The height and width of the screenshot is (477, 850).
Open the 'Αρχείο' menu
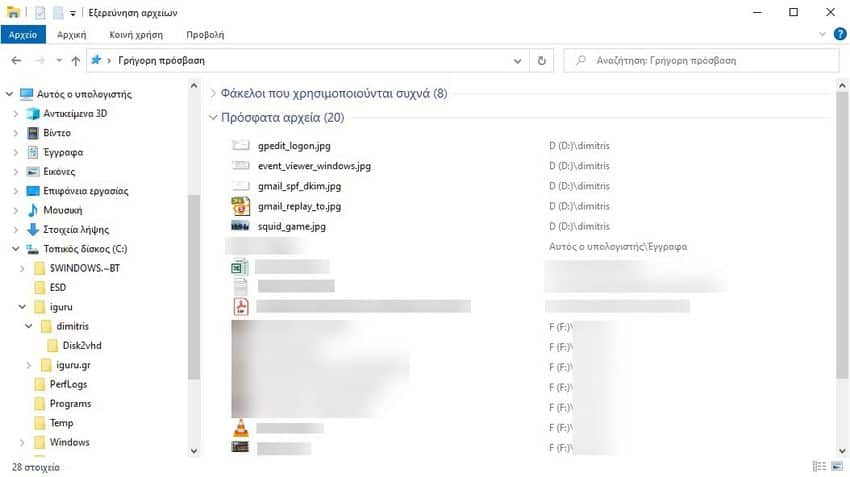[22, 34]
